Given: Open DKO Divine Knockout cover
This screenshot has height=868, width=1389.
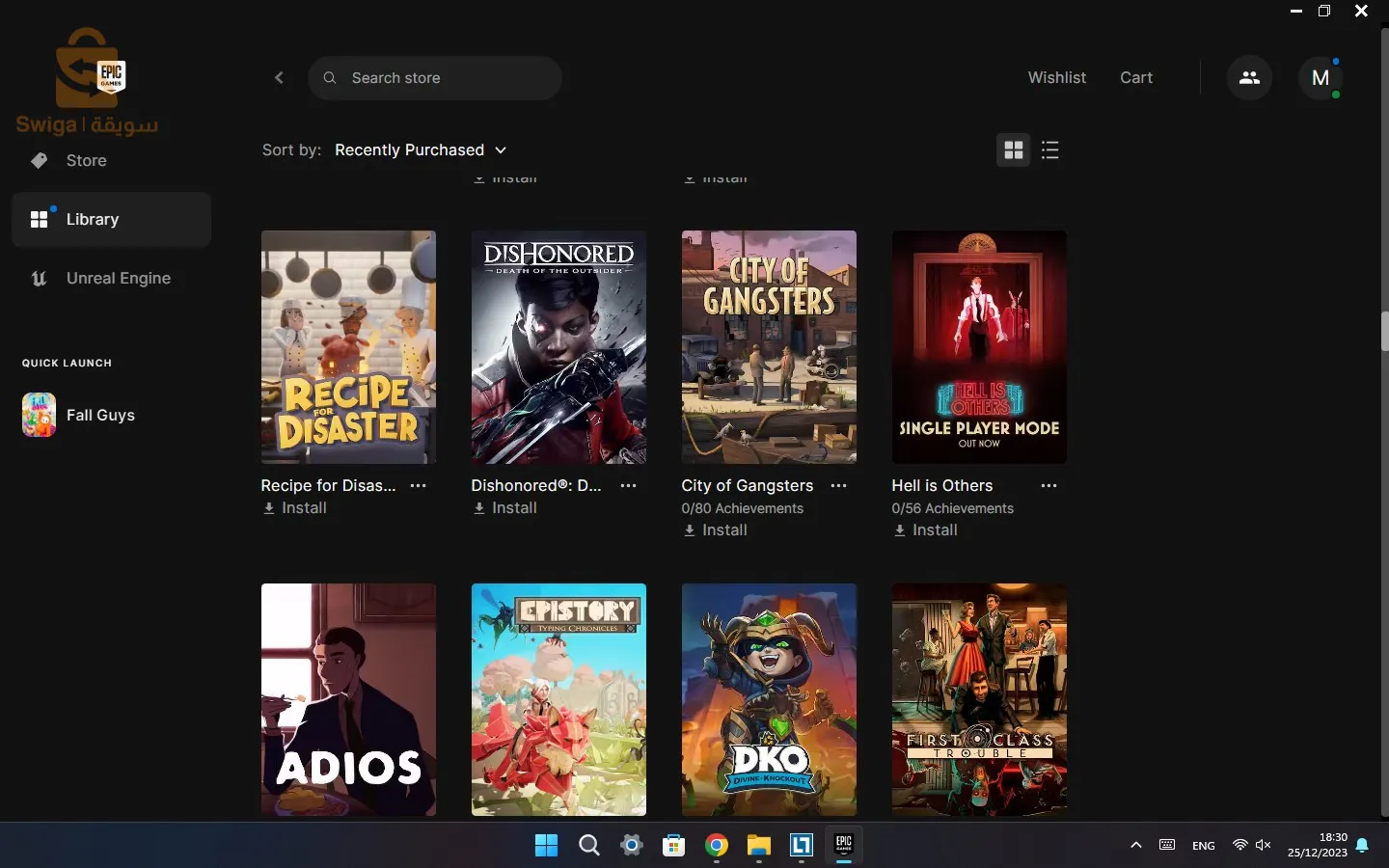Looking at the screenshot, I should 769,699.
